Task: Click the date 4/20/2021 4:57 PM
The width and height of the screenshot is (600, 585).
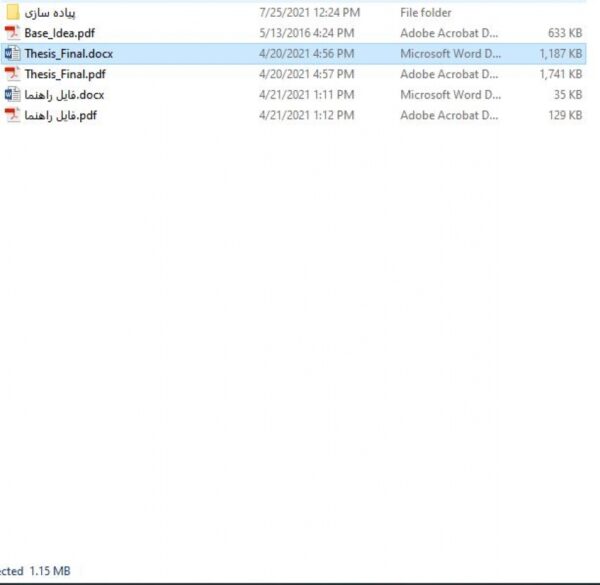Action: tap(307, 74)
